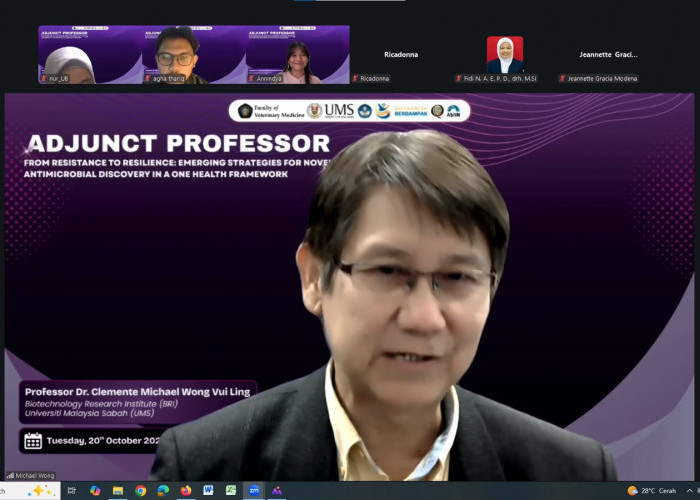Select Fidi N. A. E. P. D. participant tile
700x500 pixels.
pyautogui.click(x=505, y=54)
